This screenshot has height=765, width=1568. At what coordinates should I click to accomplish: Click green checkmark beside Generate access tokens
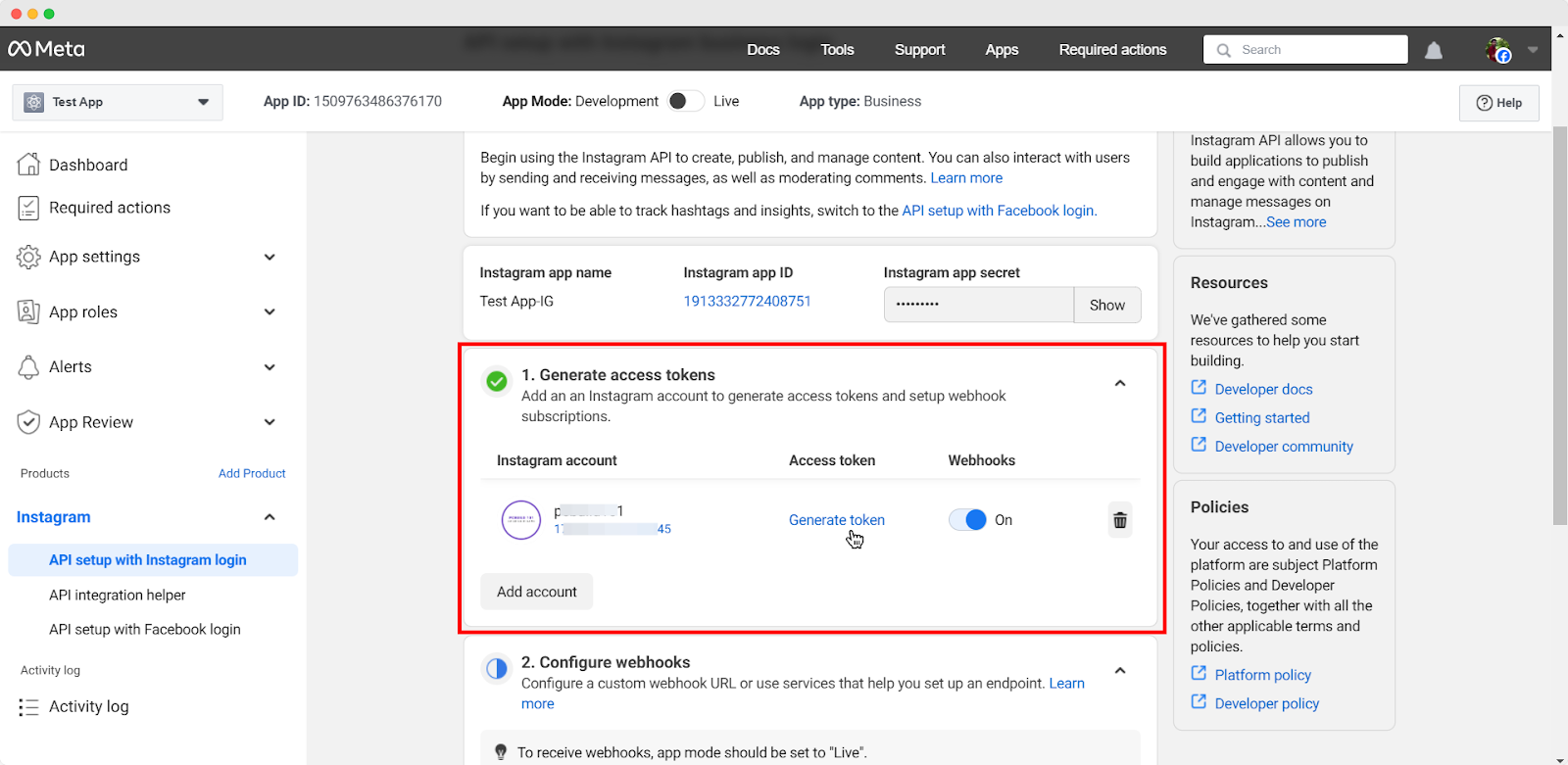point(497,381)
